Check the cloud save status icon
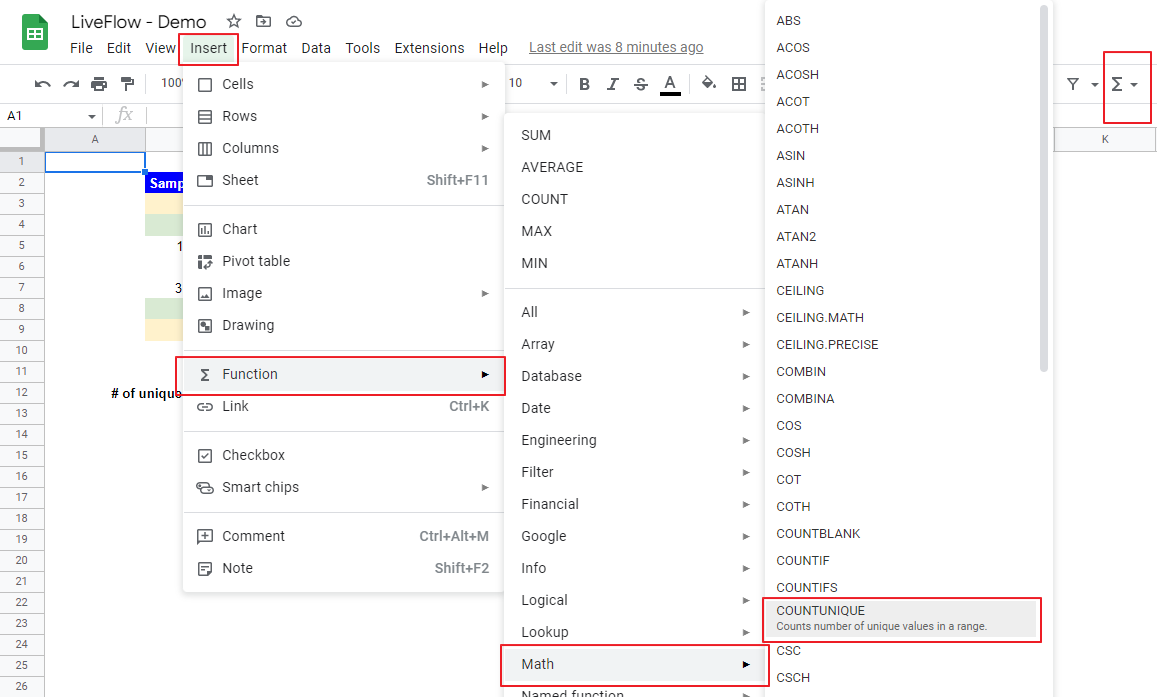This screenshot has height=697, width=1157. tap(294, 21)
